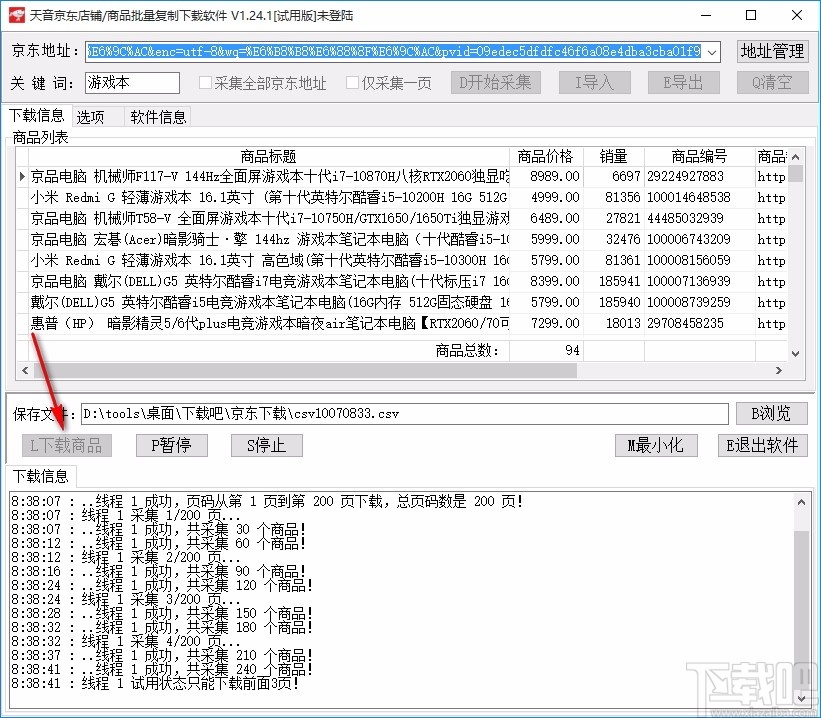Browse save path with B浏览
Image resolution: width=821 pixels, height=718 pixels.
click(771, 413)
